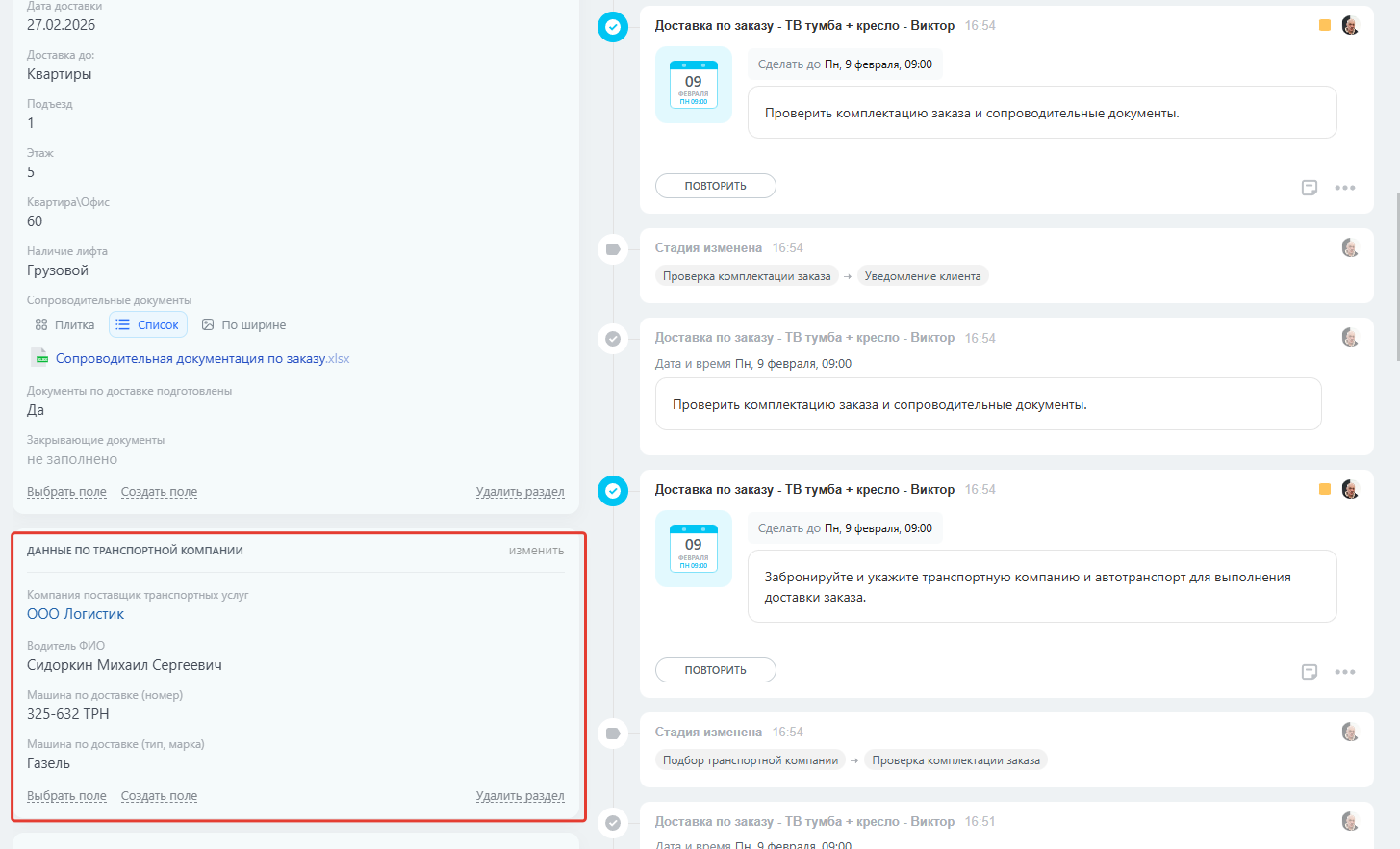
Task: Switch documents view to 'Список'
Action: (x=148, y=325)
